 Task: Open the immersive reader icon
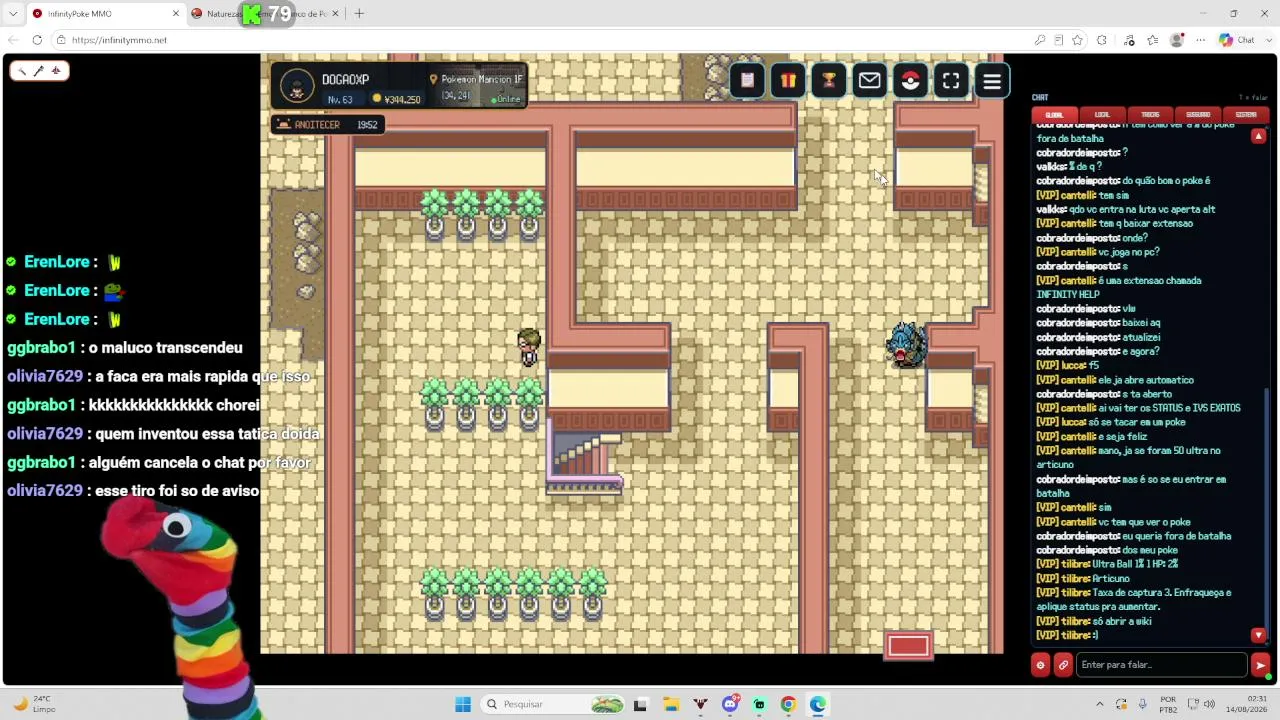point(1058,40)
